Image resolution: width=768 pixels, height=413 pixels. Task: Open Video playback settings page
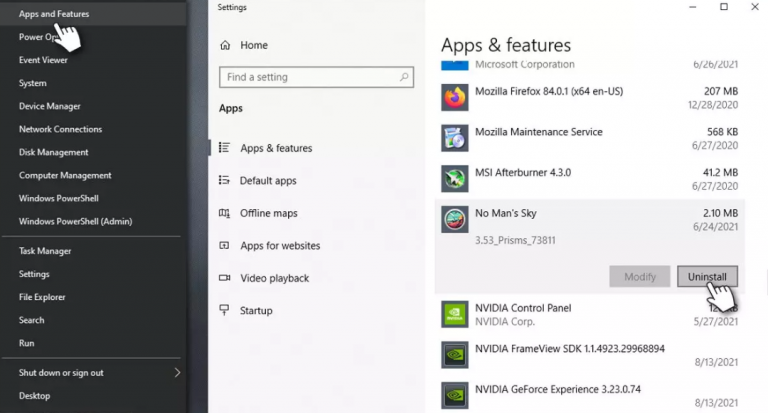tap(274, 278)
